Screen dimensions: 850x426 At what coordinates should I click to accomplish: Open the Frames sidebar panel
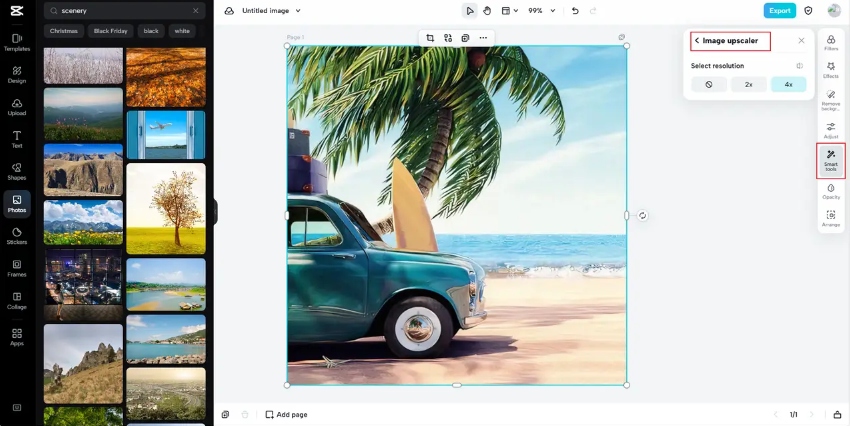point(17,268)
